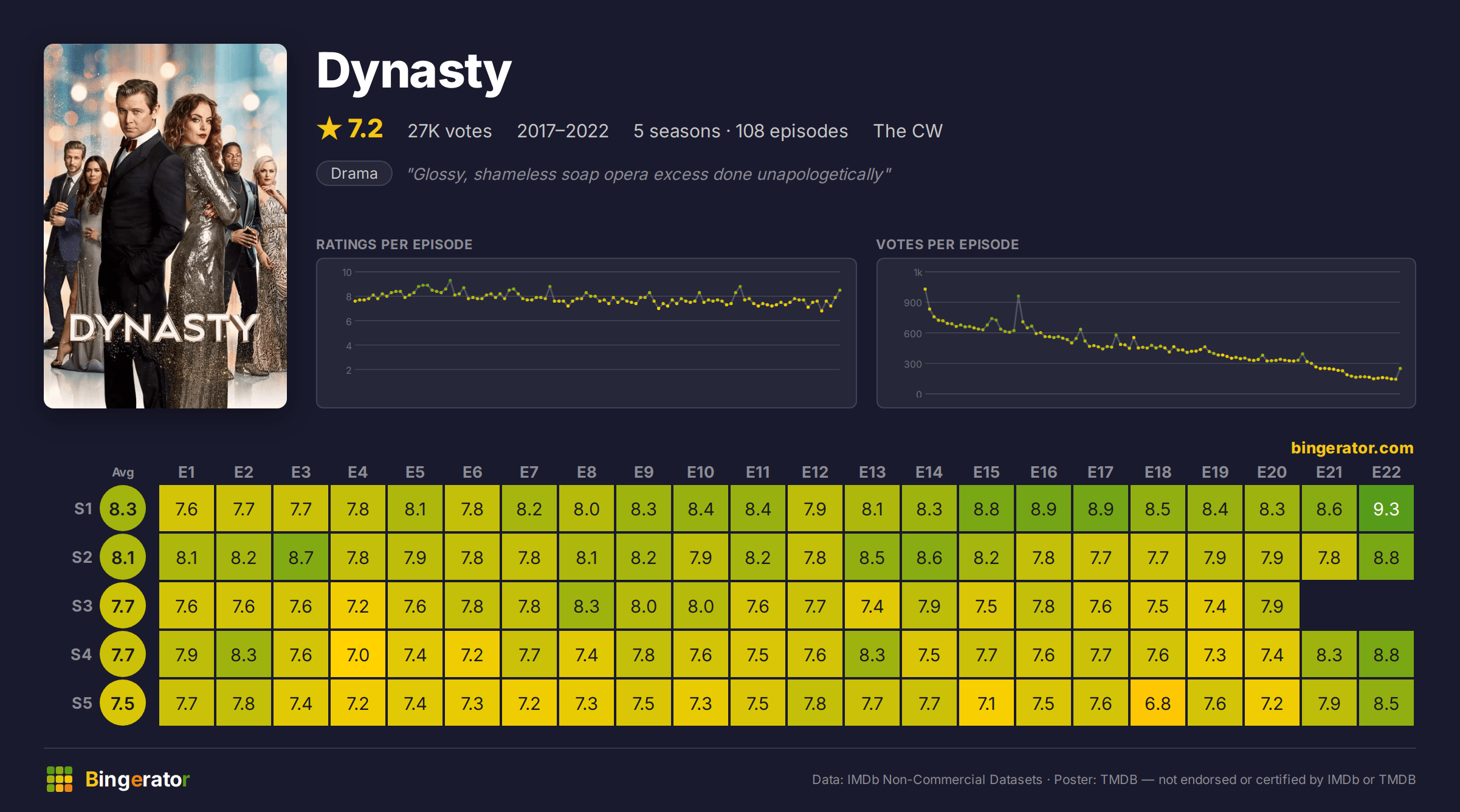This screenshot has height=812, width=1460.
Task: Select the S4 average 7.7 circle
Action: [x=123, y=655]
